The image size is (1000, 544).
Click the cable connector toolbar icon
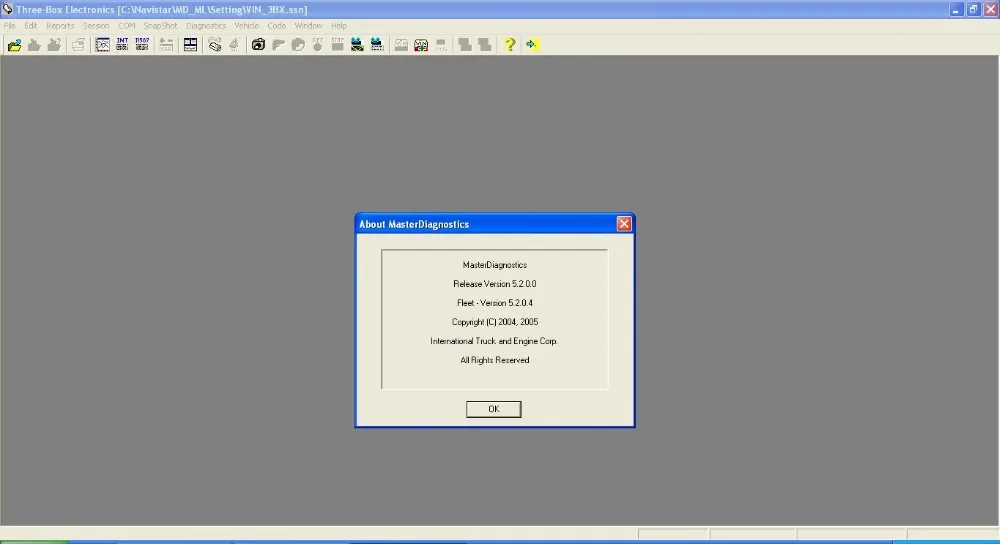(x=215, y=45)
